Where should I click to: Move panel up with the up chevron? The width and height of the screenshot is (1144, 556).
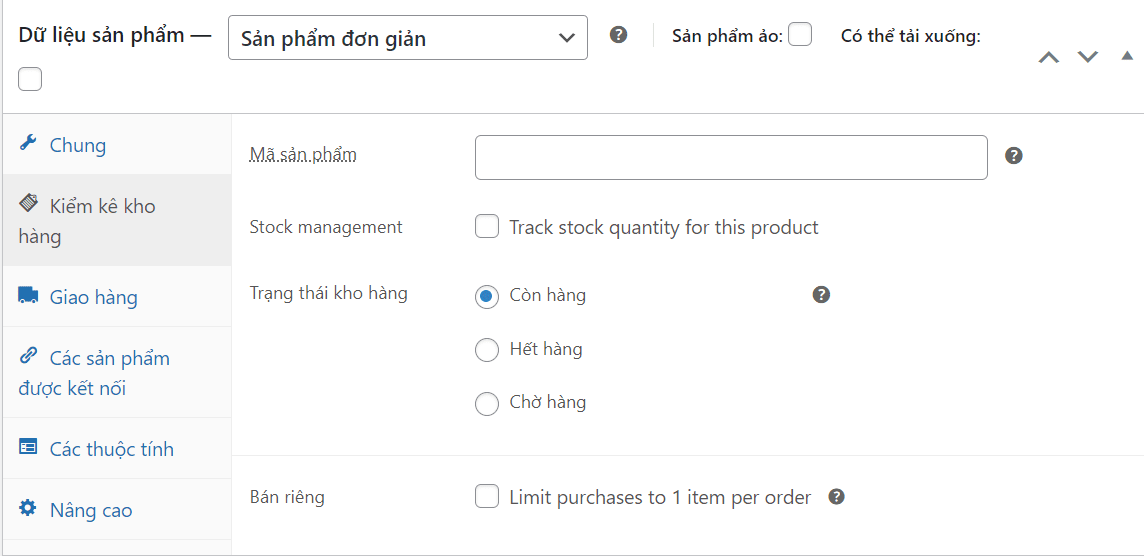point(1048,57)
